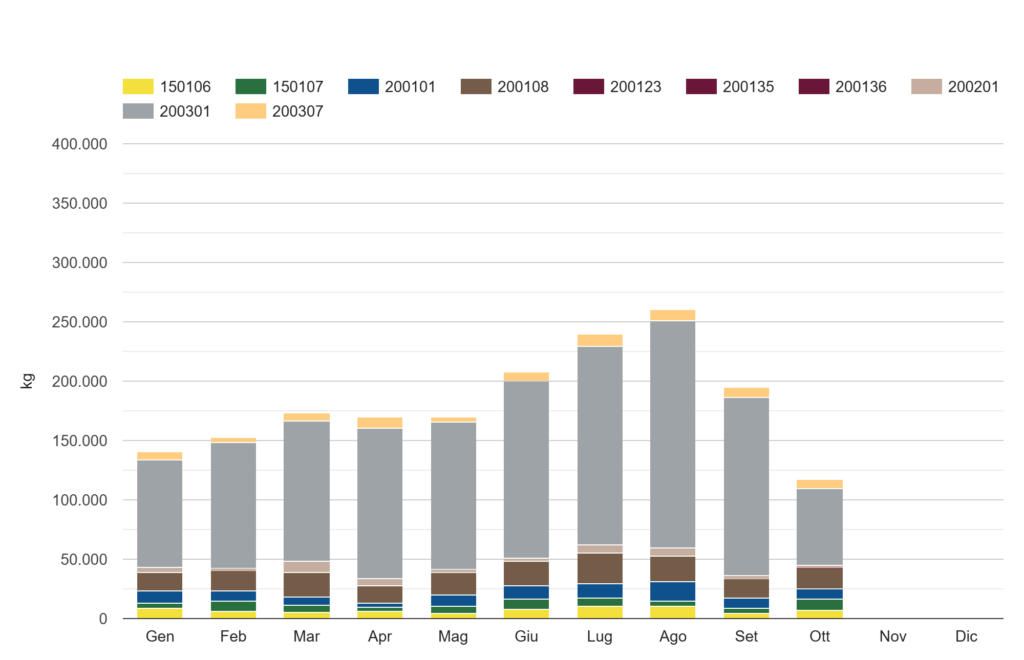Click the maroon swatch beside 200123

[x=588, y=86]
